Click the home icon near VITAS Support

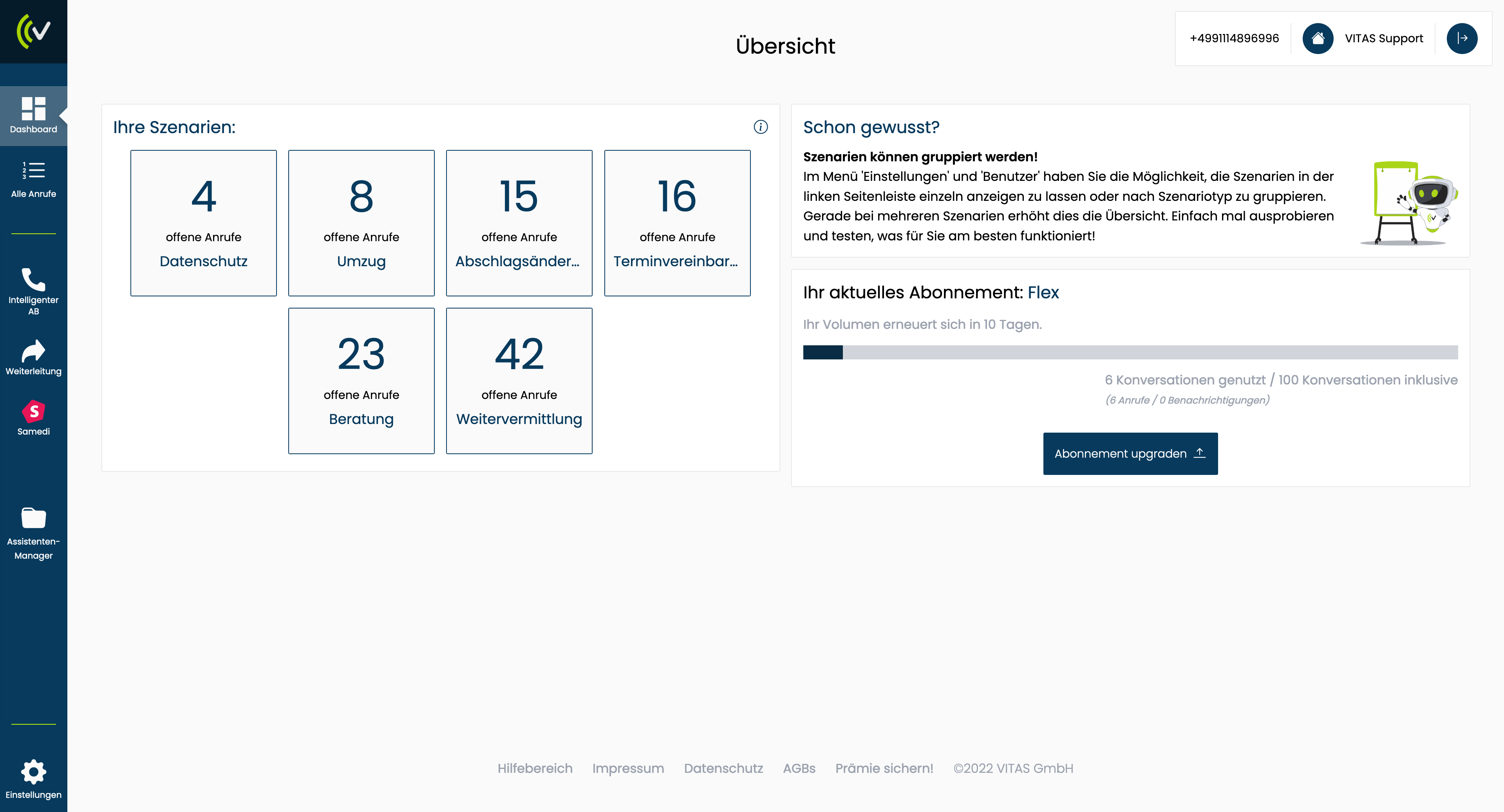[1317, 38]
